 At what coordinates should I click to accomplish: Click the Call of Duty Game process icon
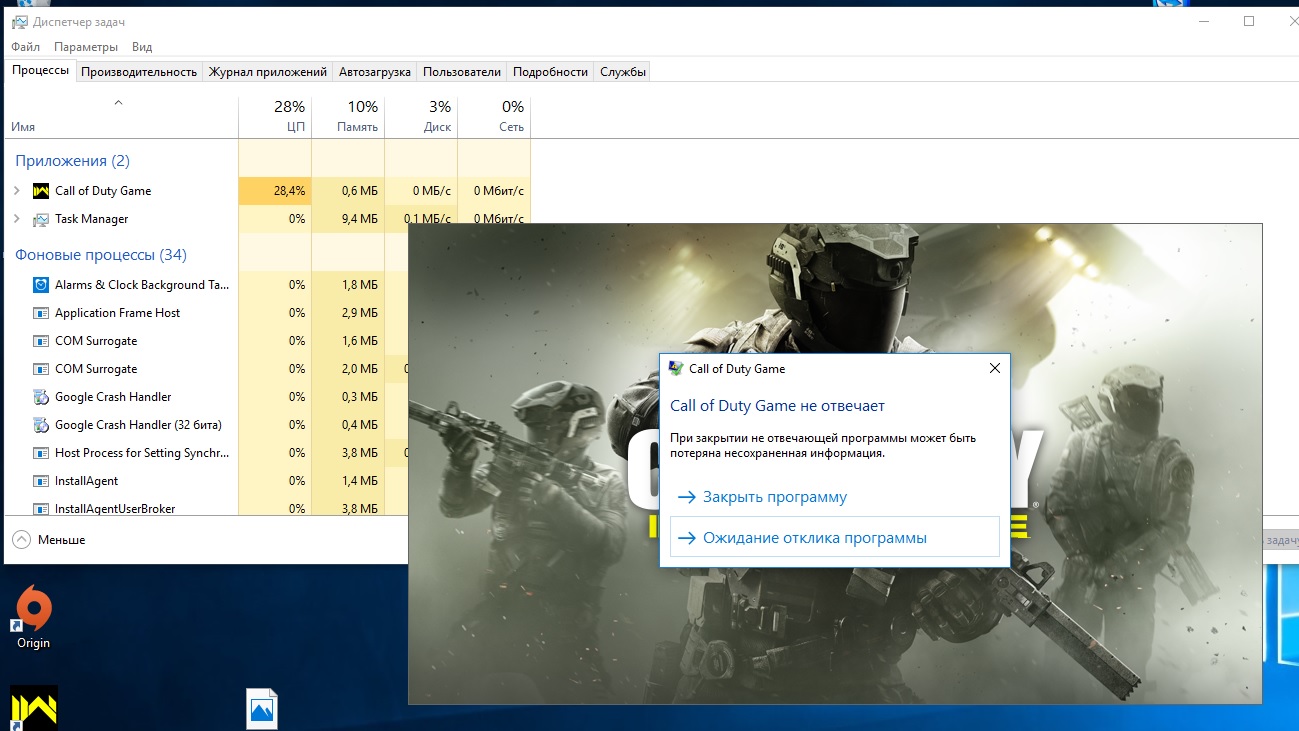click(x=41, y=191)
